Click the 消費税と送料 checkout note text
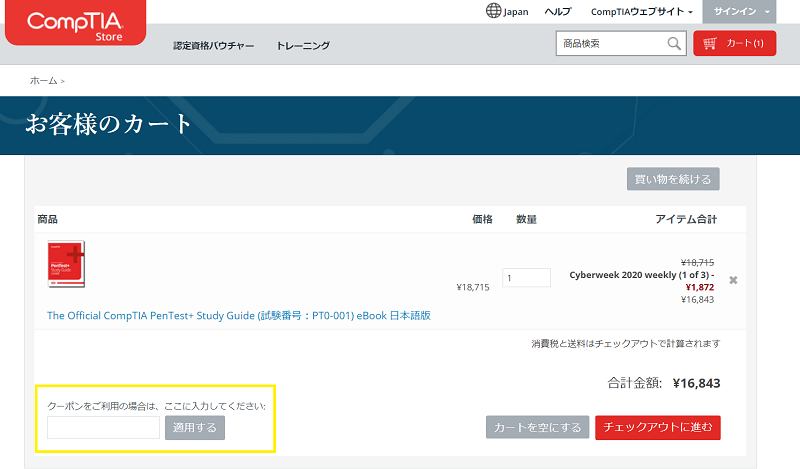 pos(626,343)
